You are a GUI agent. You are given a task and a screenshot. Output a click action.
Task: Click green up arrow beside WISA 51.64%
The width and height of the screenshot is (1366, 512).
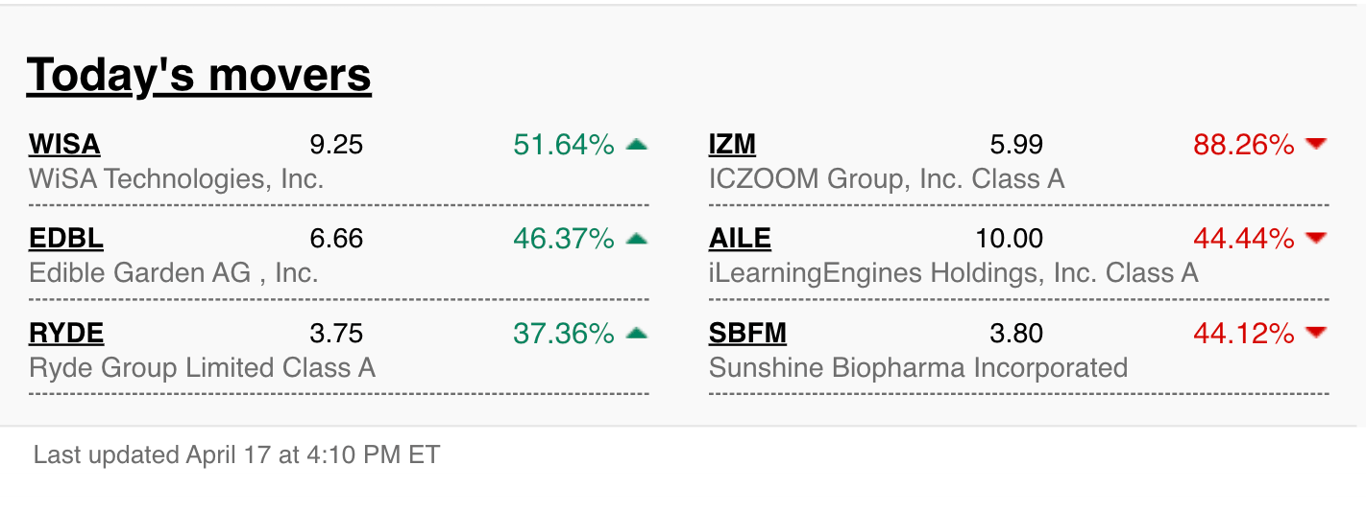coord(636,145)
